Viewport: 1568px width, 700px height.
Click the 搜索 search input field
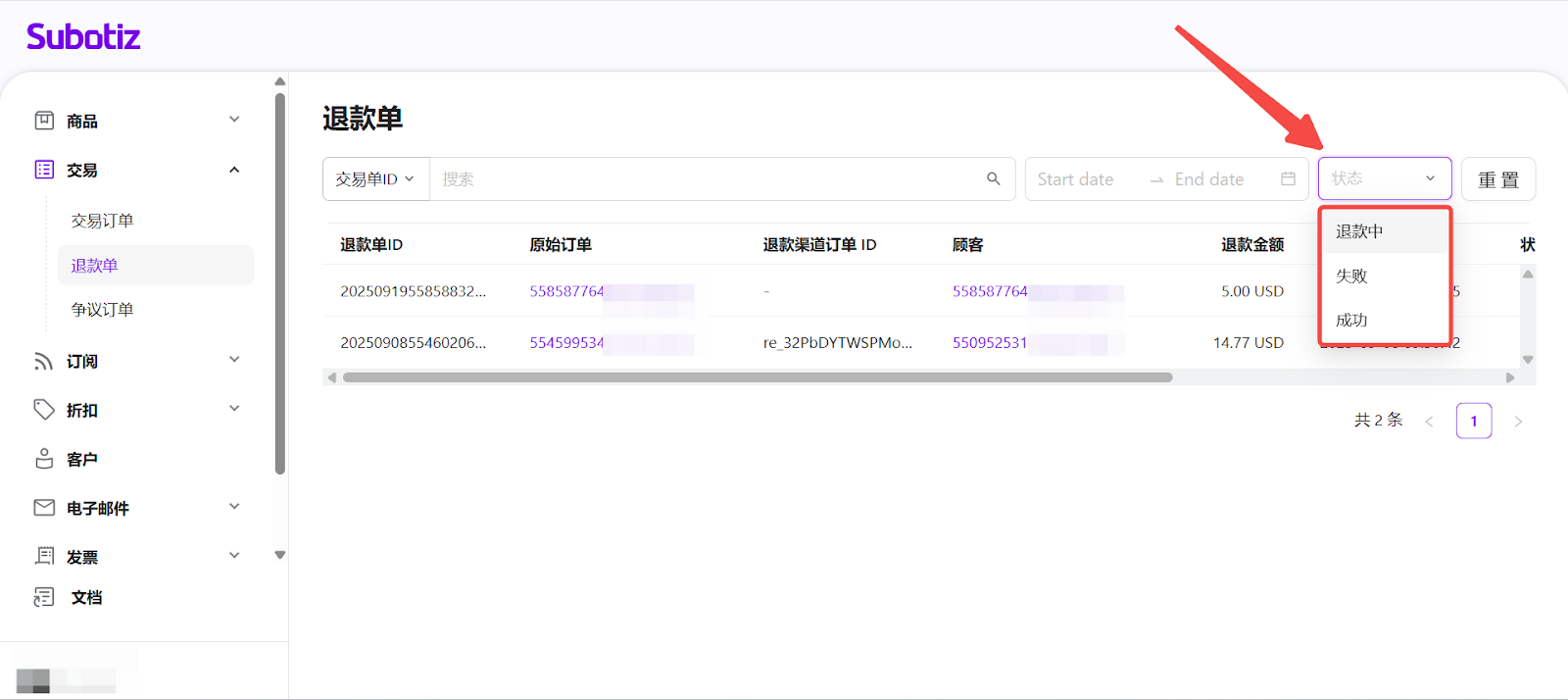coord(706,179)
